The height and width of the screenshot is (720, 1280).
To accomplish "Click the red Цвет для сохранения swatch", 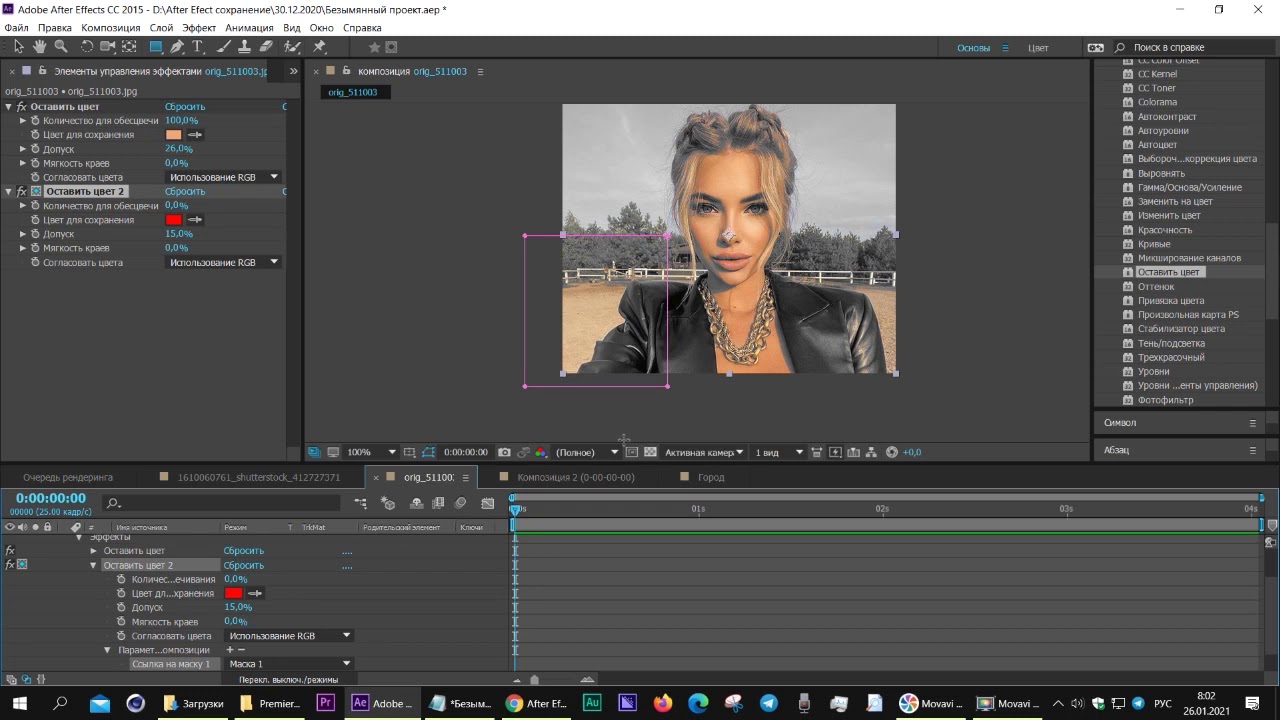I will (174, 220).
